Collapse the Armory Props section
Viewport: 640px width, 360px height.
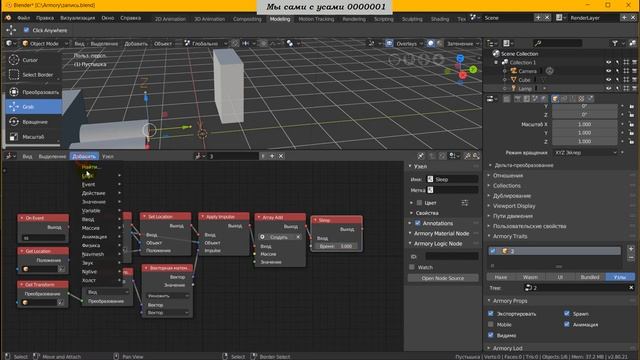(x=509, y=301)
